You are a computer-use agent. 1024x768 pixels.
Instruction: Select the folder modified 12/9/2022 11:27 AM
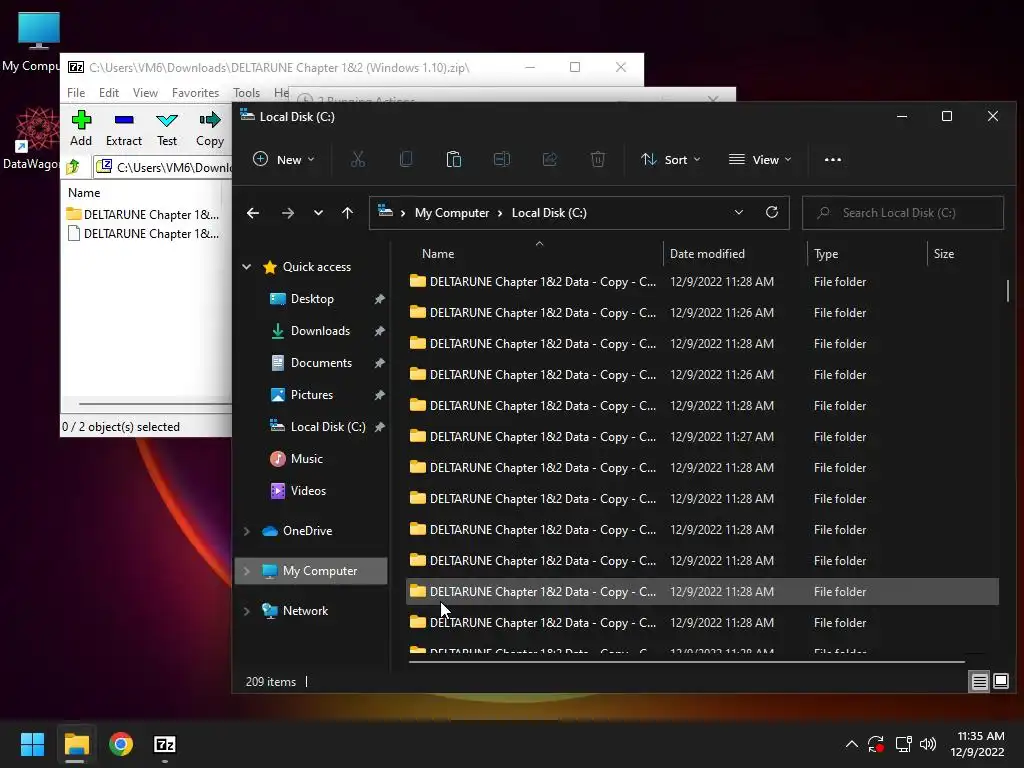(x=702, y=436)
